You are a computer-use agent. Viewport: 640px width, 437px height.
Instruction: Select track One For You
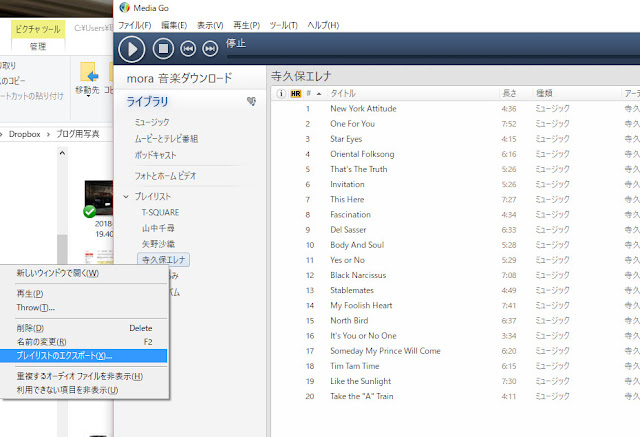[353, 124]
